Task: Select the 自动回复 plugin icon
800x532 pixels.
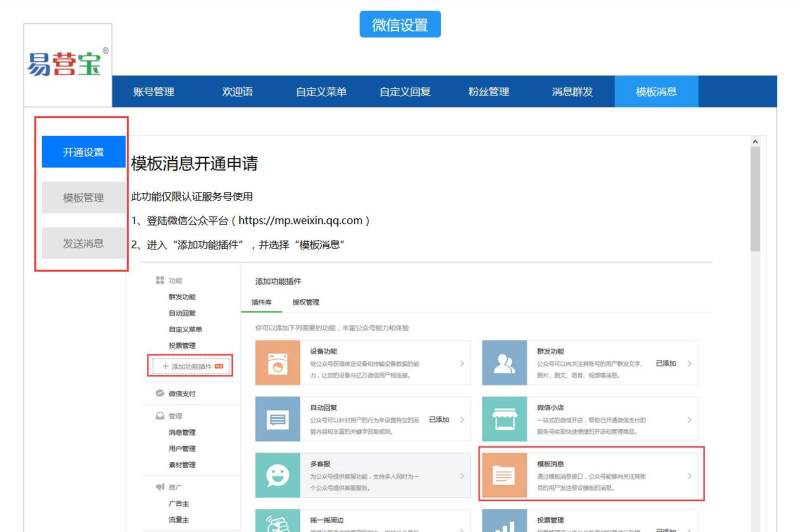Action: click(277, 419)
